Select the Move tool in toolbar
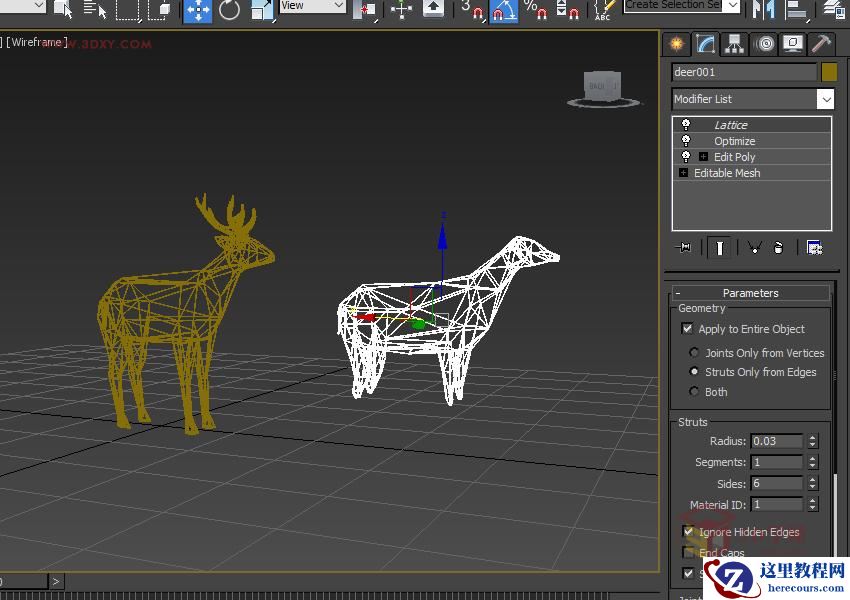 click(197, 11)
